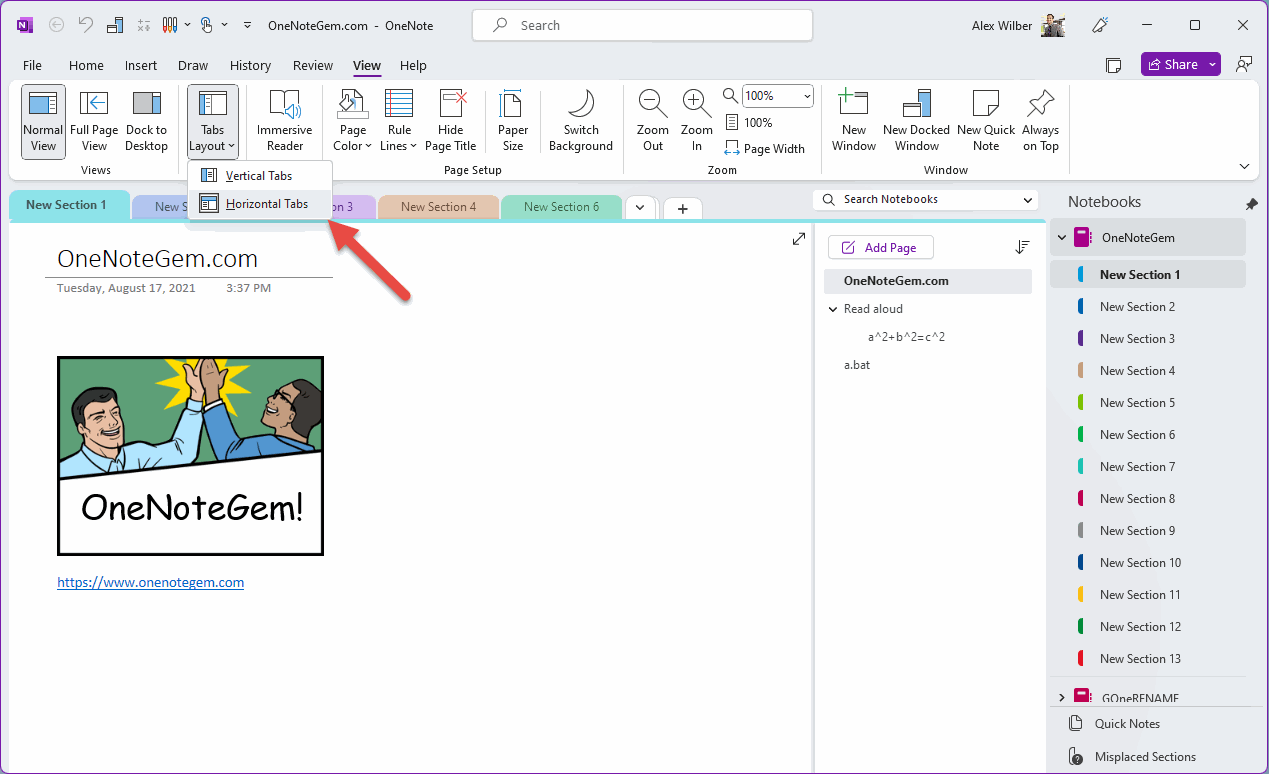Viewport: 1269px width, 774px height.
Task: Click the top Search box
Action: coord(642,25)
